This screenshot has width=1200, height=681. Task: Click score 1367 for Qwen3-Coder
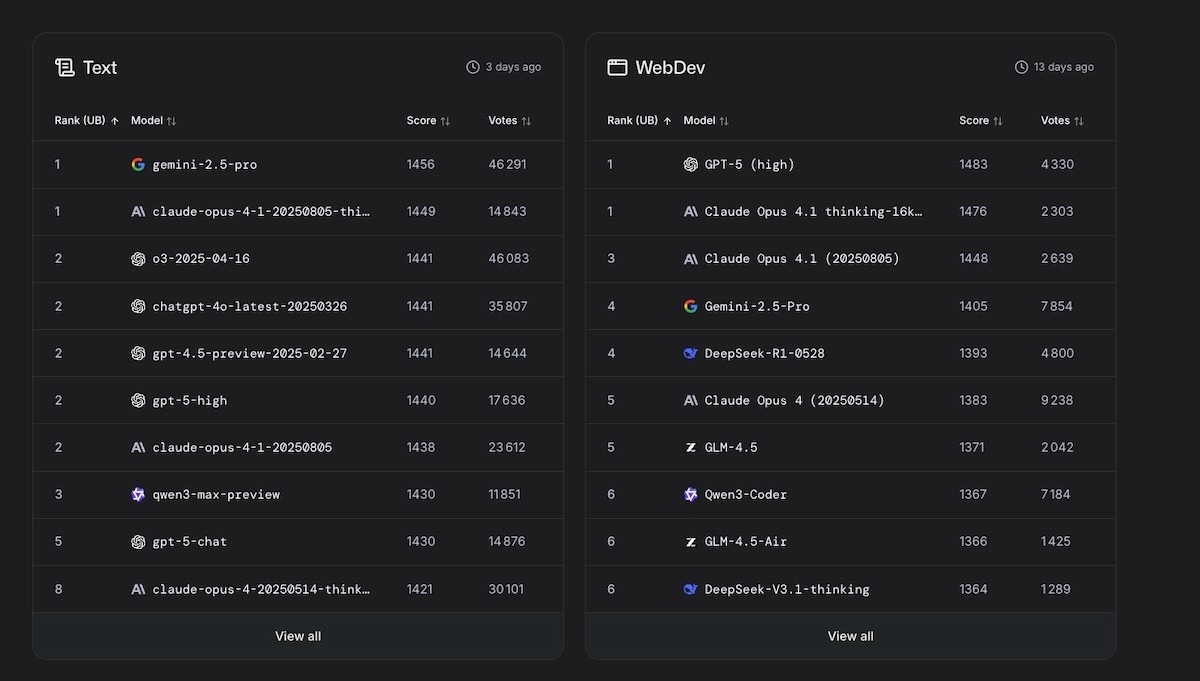pos(973,494)
